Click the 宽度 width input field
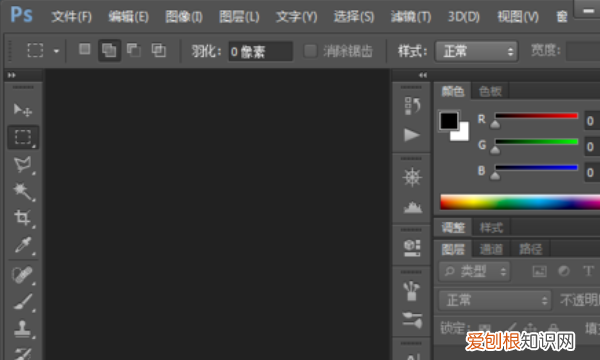This screenshot has width=600, height=360. (583, 51)
